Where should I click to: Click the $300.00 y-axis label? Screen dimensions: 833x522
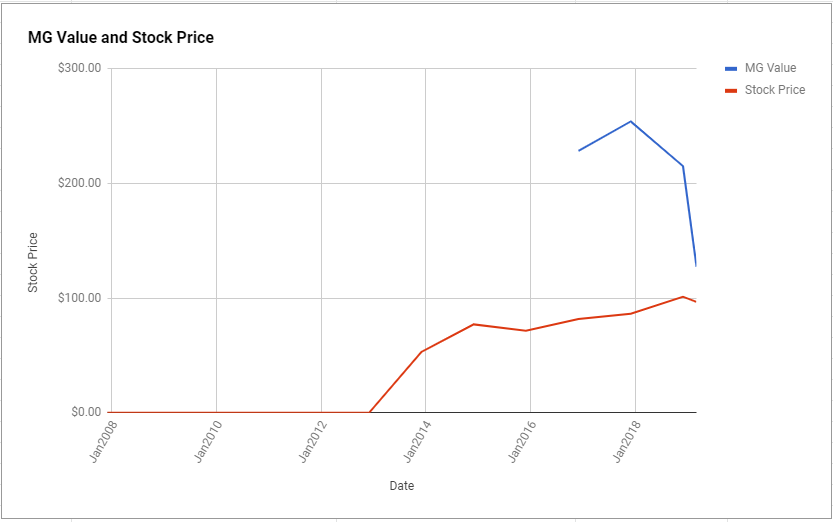click(x=79, y=69)
